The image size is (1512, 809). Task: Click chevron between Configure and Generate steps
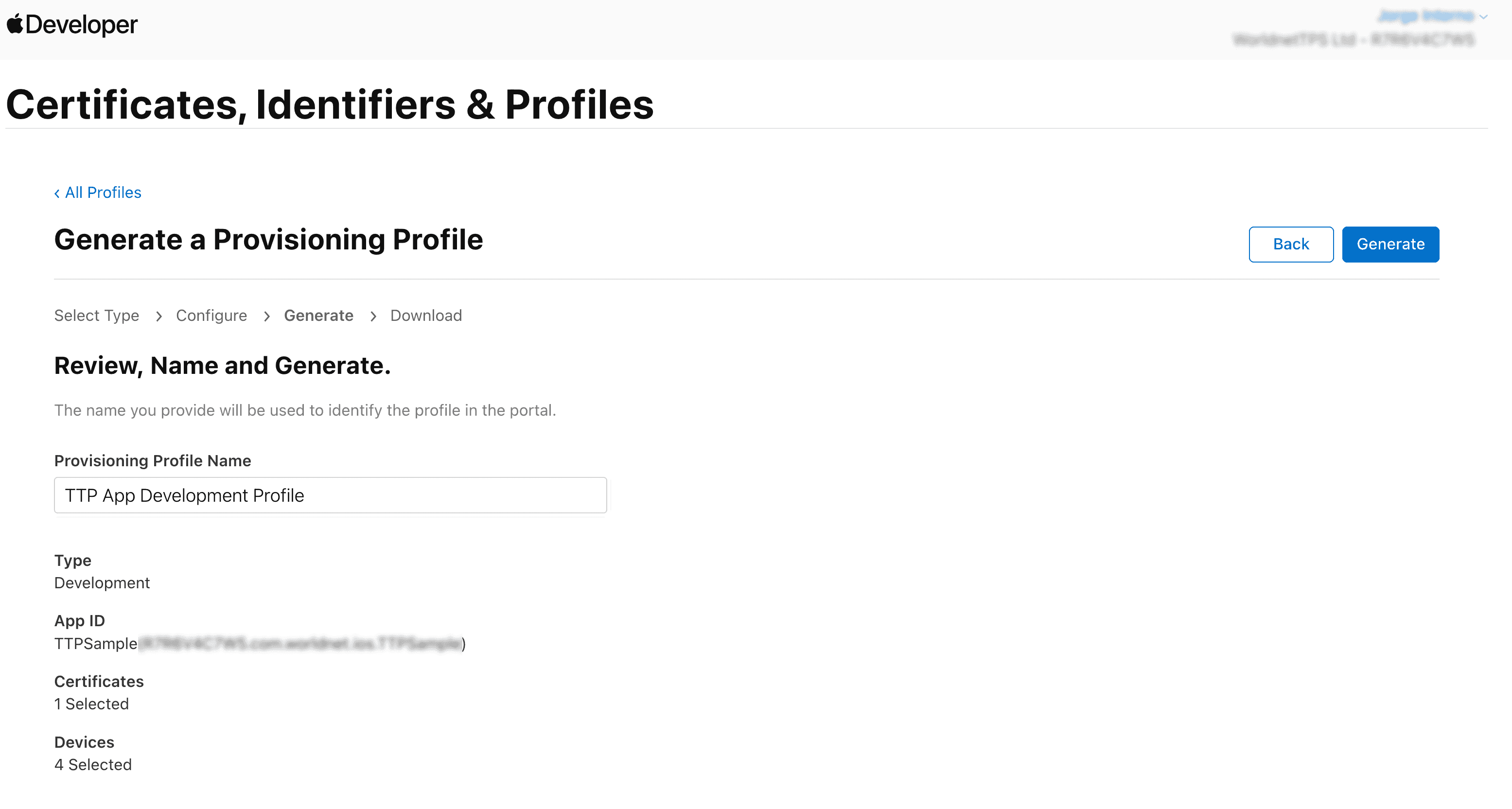(266, 317)
